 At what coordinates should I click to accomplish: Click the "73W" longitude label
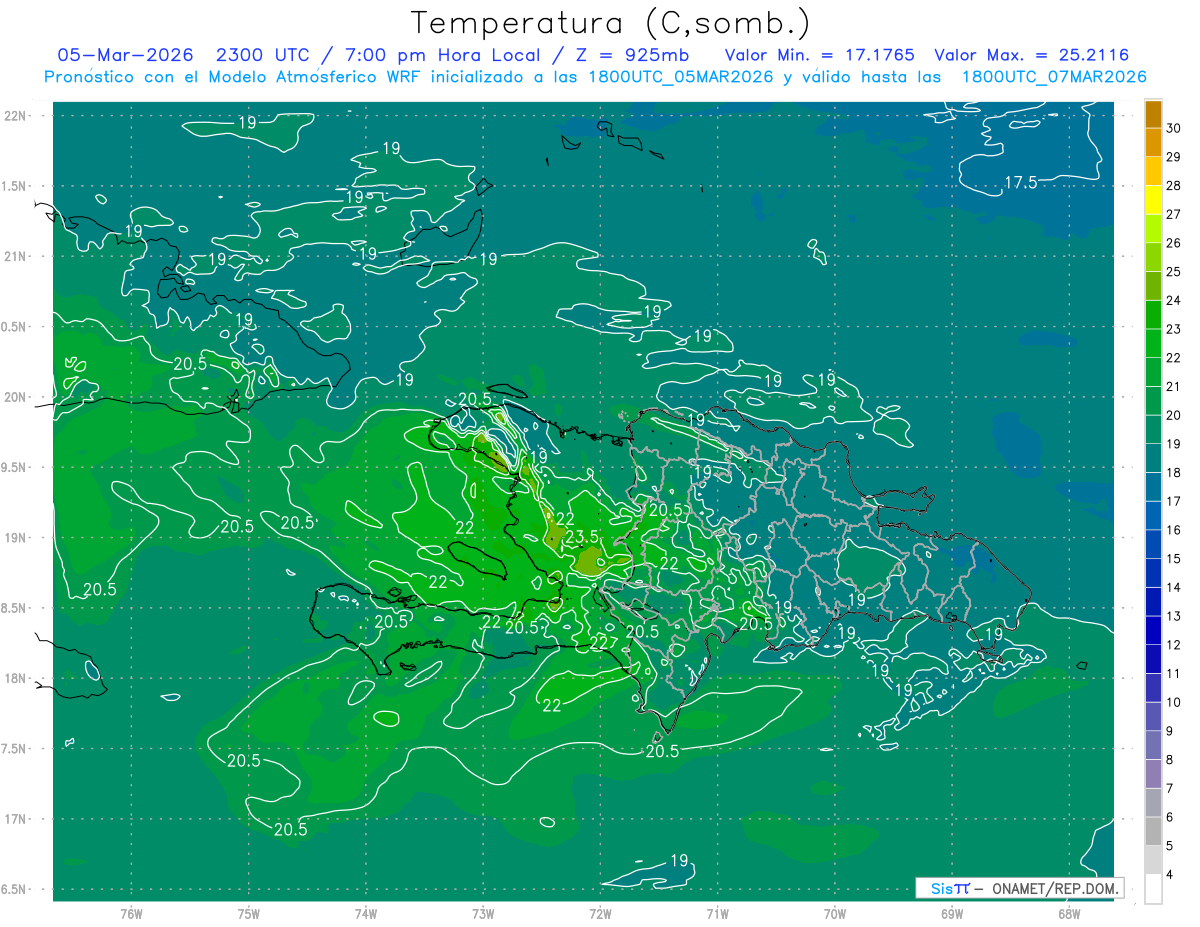click(483, 913)
